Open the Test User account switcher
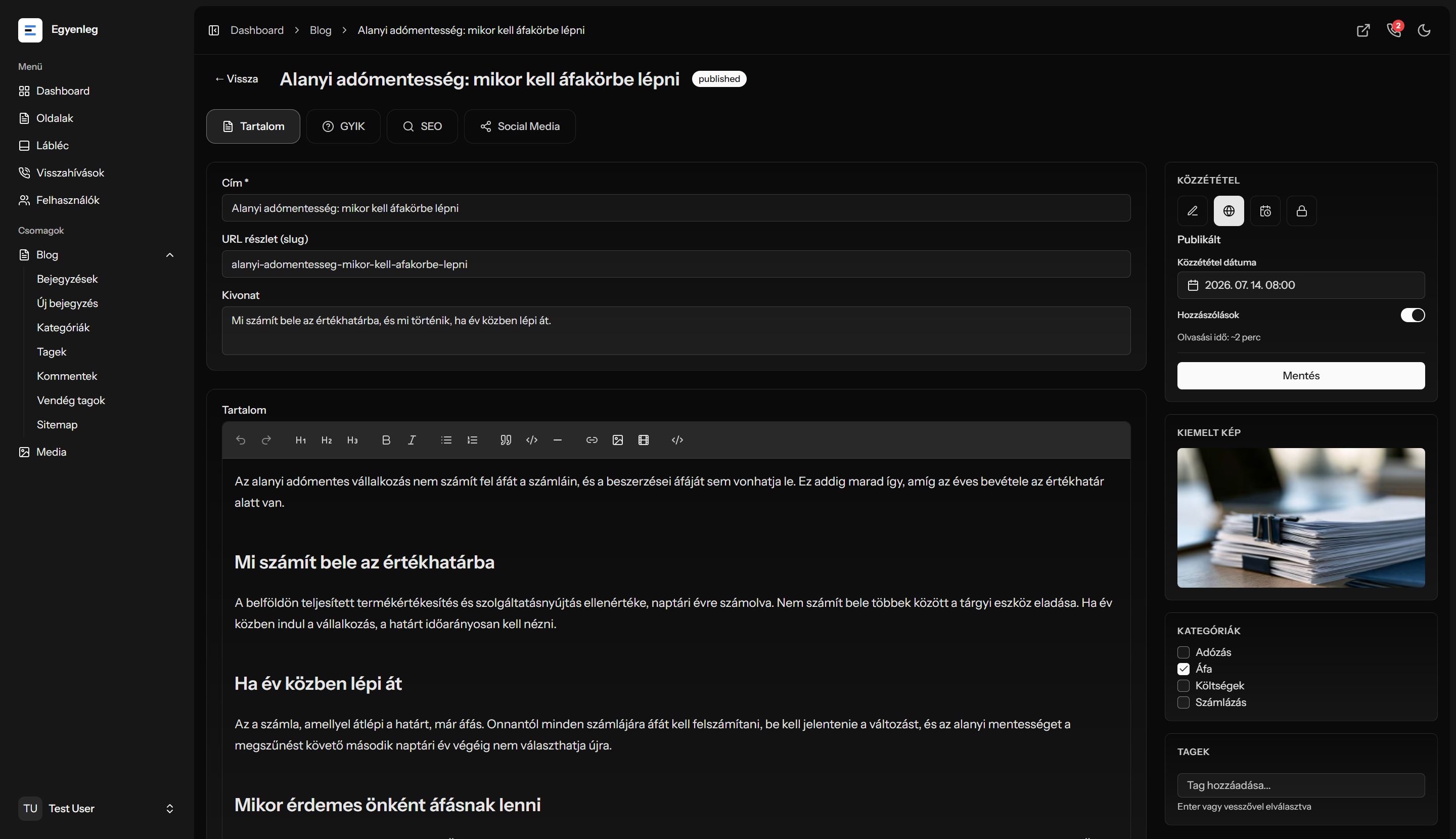The height and width of the screenshot is (839, 1456). pyautogui.click(x=97, y=809)
